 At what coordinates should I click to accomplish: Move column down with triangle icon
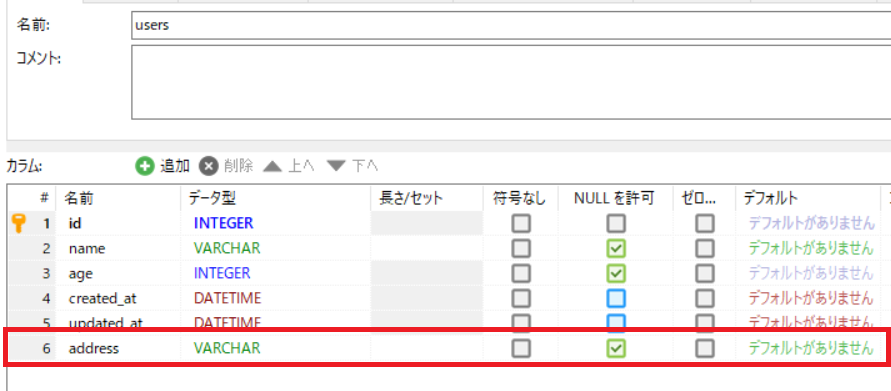click(336, 166)
